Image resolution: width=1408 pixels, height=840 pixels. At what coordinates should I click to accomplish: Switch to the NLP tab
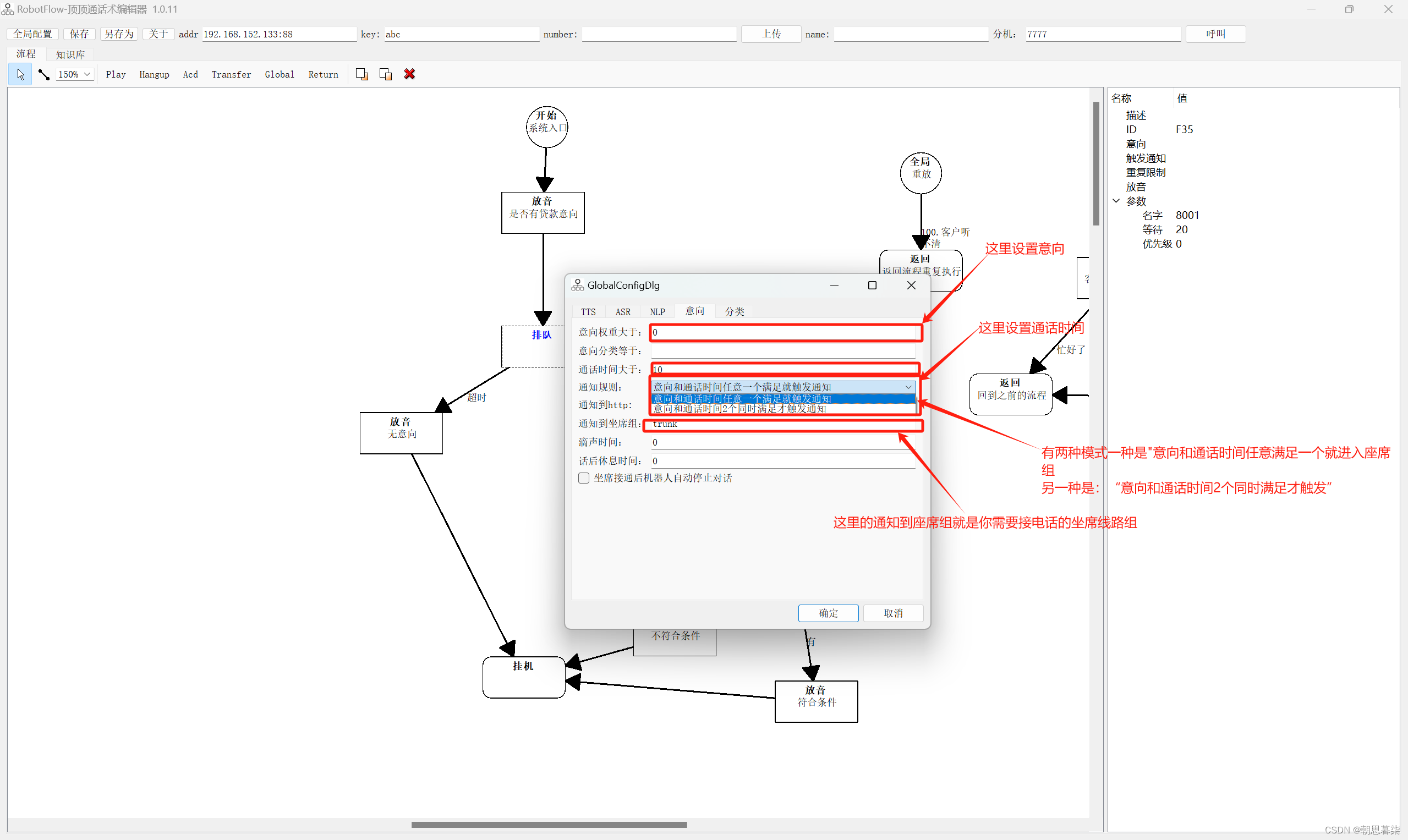(x=657, y=312)
